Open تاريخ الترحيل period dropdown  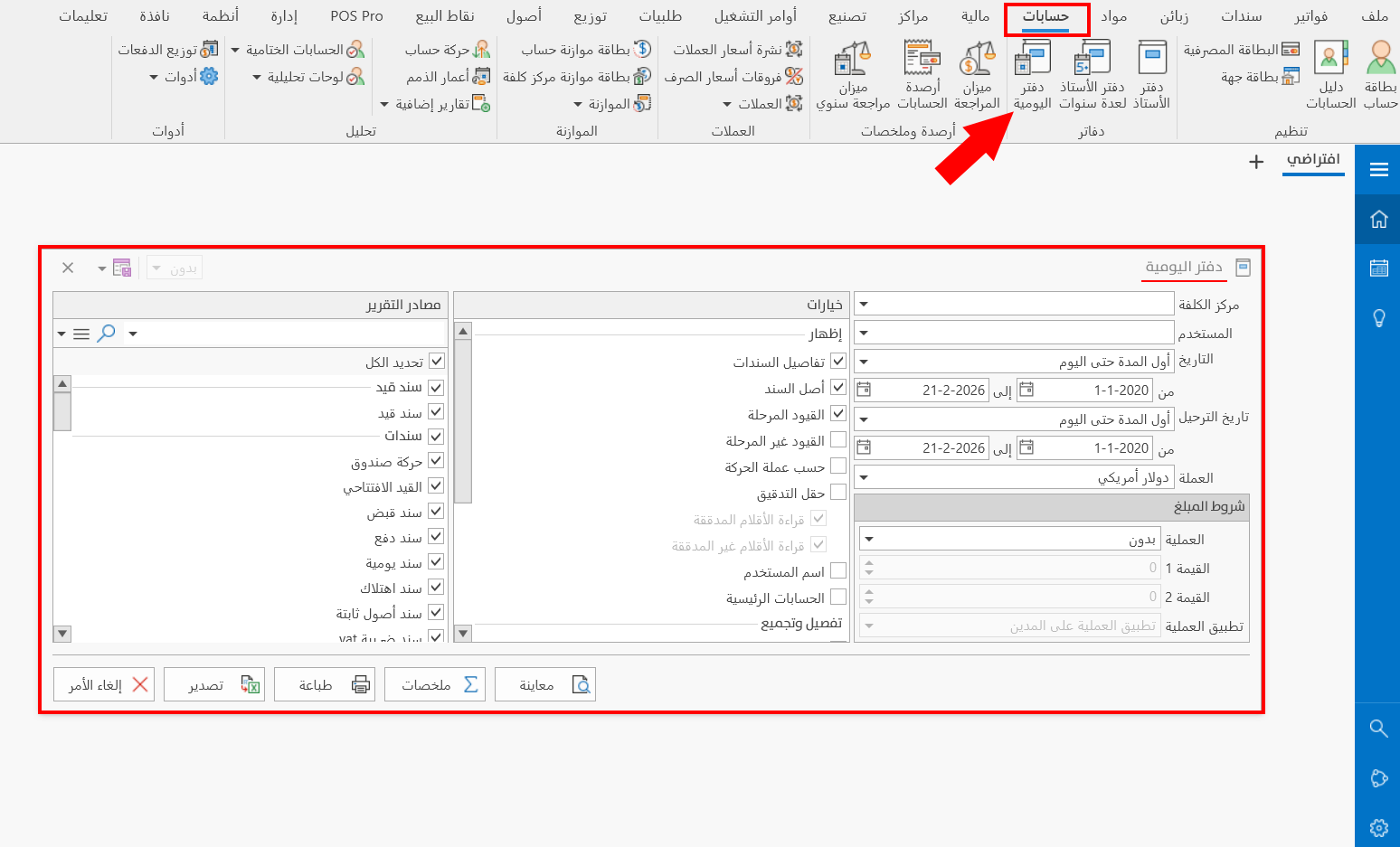click(864, 419)
